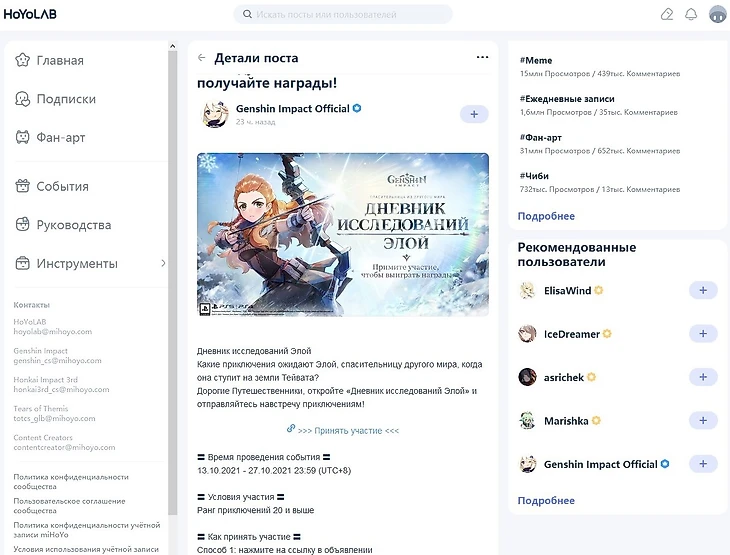Click the HoYoLAB logo

30,14
